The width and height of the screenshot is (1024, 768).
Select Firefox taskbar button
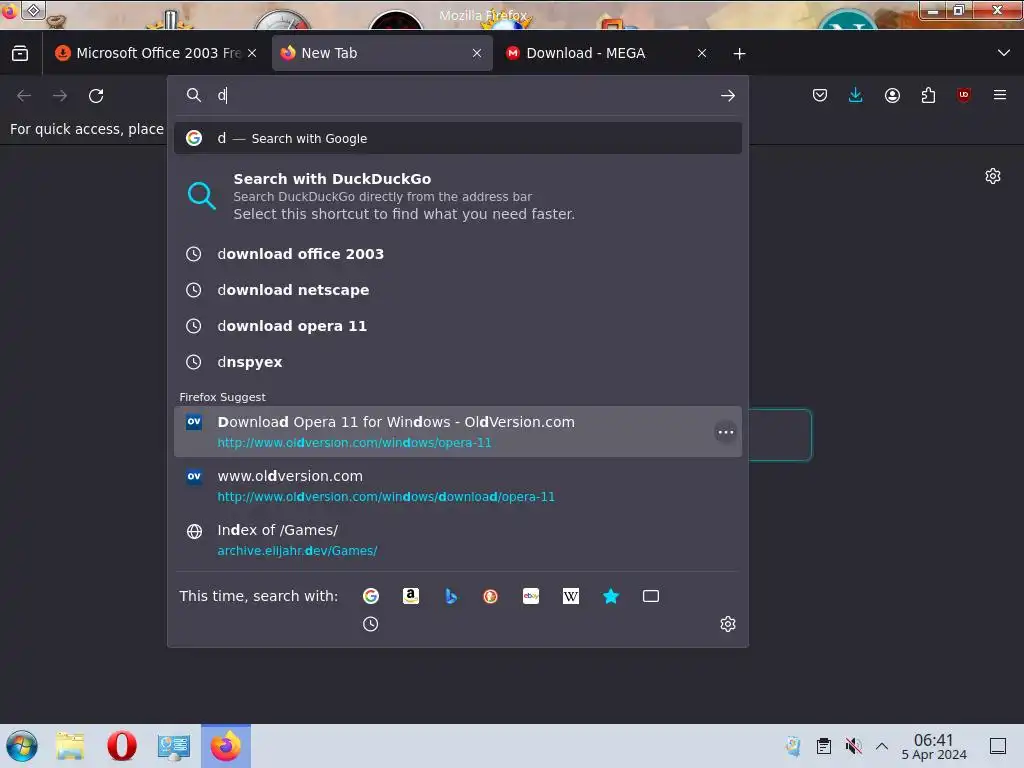[x=225, y=746]
